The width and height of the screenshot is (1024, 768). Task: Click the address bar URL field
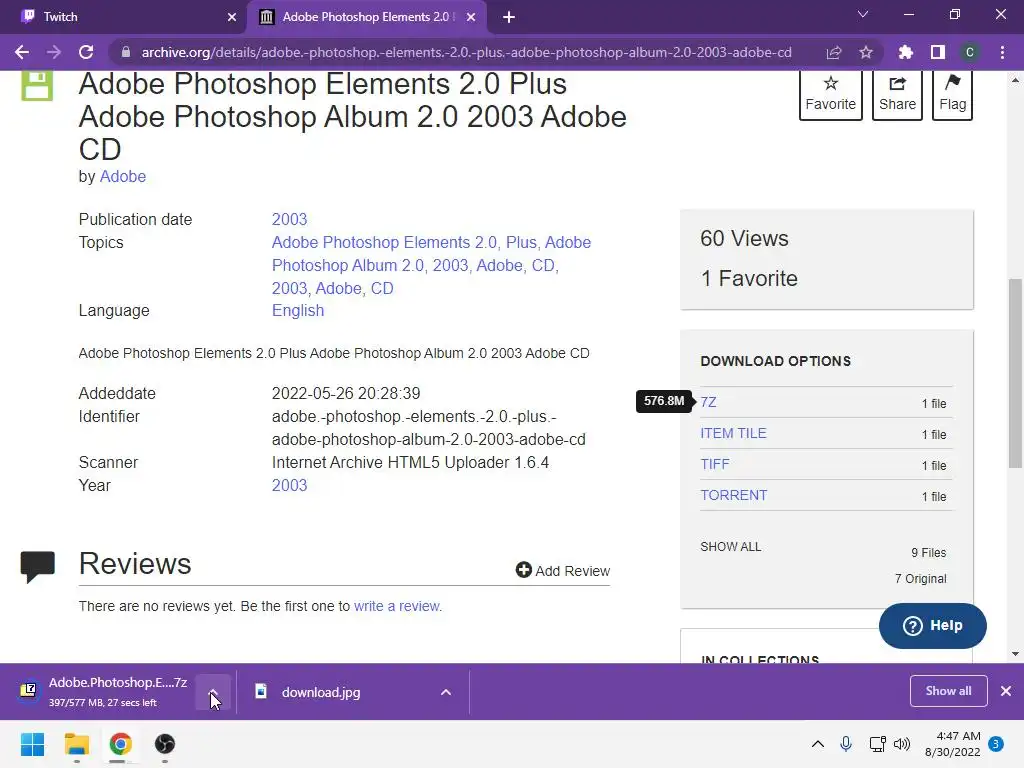(x=466, y=52)
